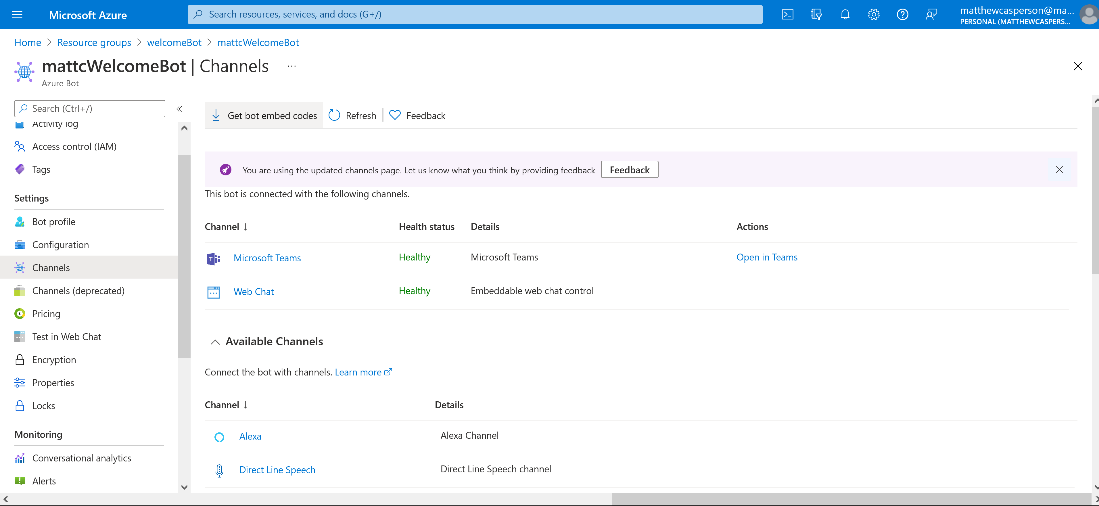Click the Health status column header
Image resolution: width=1099 pixels, height=506 pixels.
(x=427, y=226)
